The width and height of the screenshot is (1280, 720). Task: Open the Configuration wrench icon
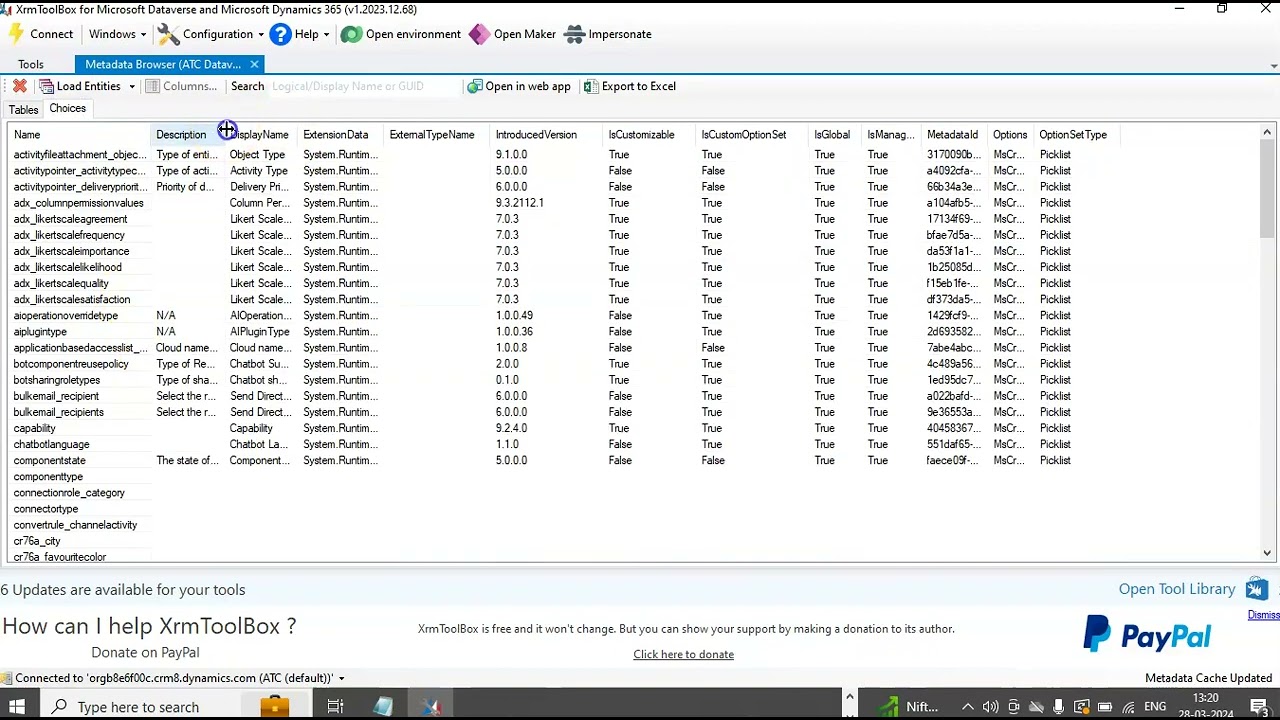(x=168, y=34)
